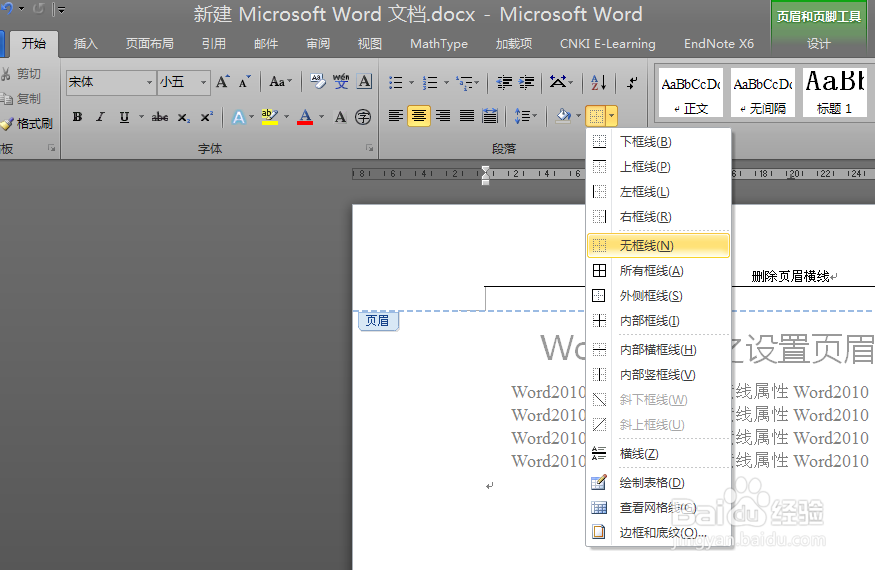
Task: Click the bullets list icon
Action: (x=396, y=83)
